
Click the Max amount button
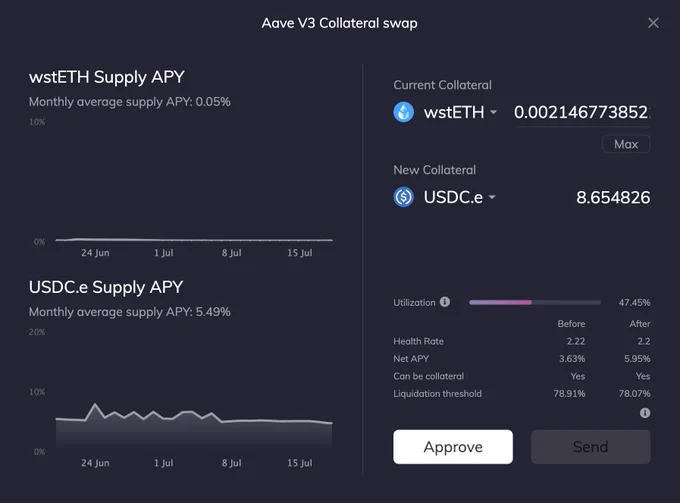tap(626, 144)
